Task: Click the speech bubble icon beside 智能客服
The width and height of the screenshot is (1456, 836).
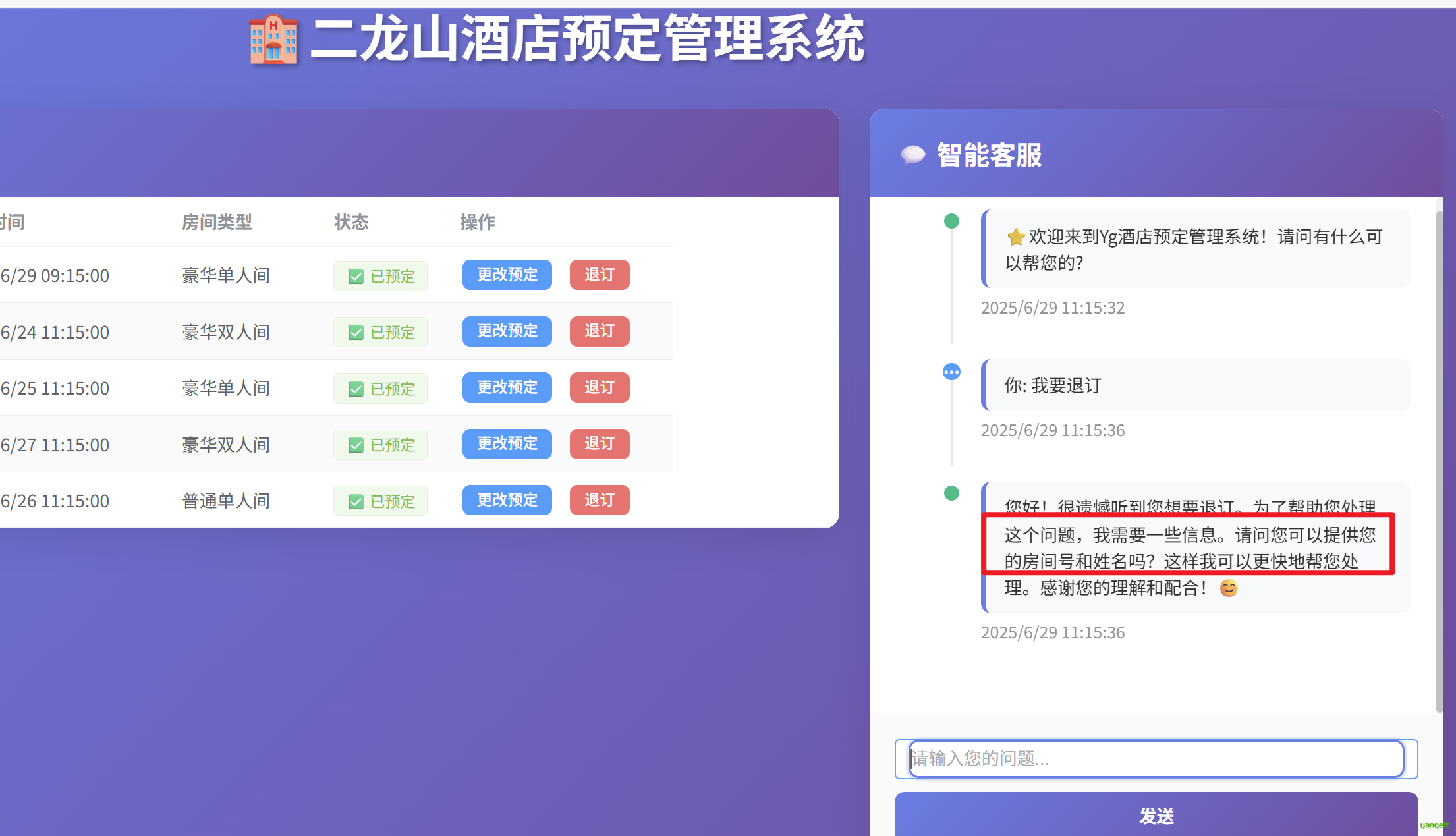Action: pyautogui.click(x=912, y=155)
